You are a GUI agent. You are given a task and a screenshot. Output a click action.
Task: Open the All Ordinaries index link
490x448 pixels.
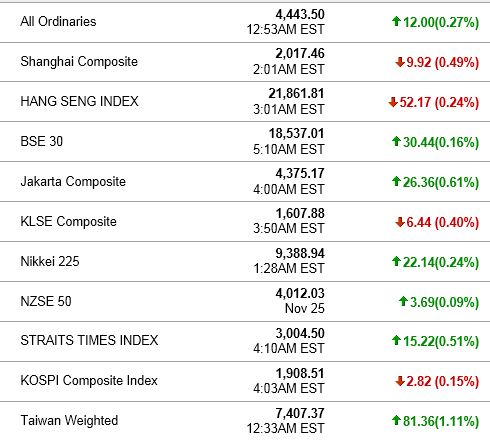[x=58, y=21]
